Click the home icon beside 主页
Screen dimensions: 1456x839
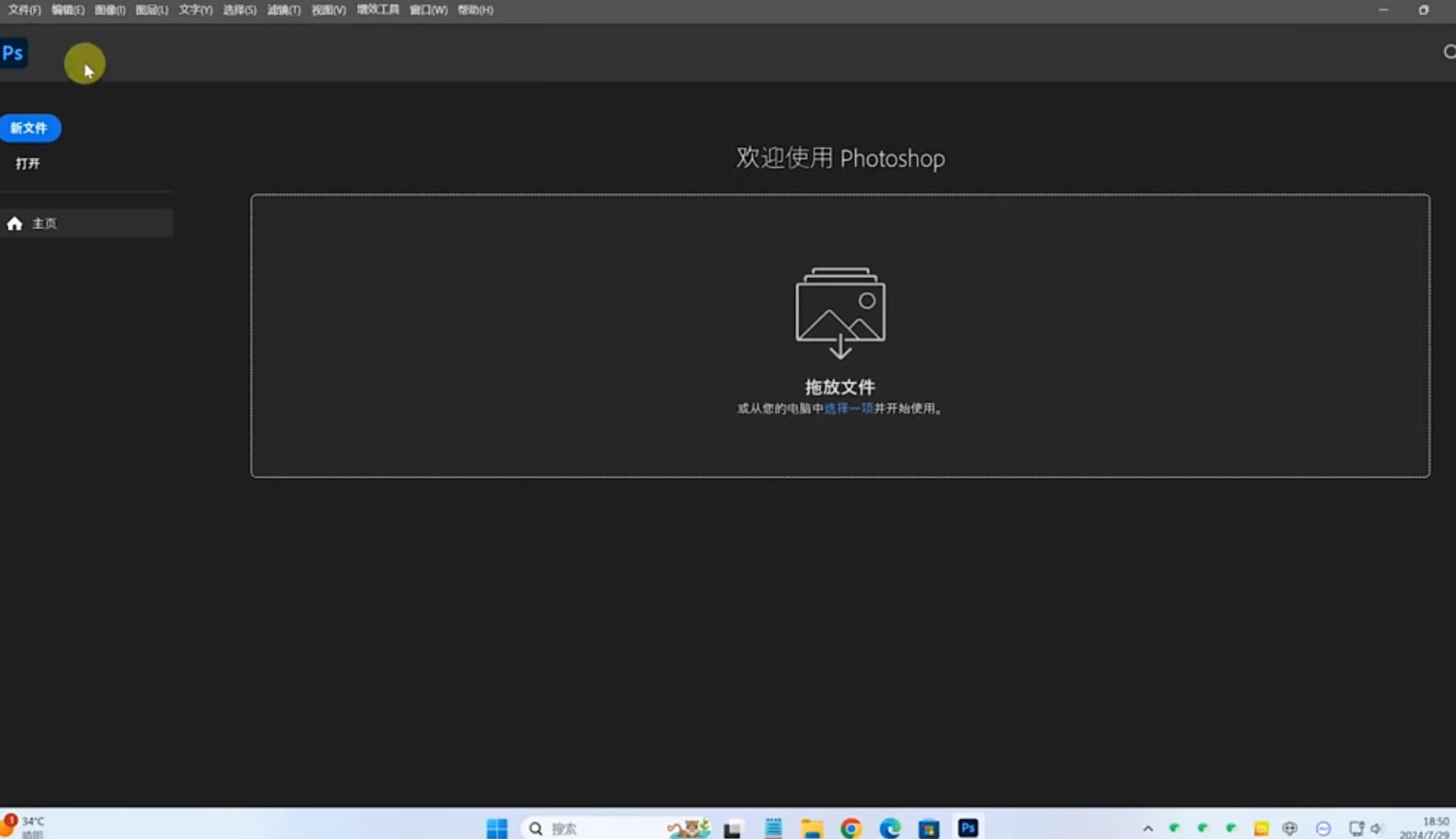pos(14,224)
